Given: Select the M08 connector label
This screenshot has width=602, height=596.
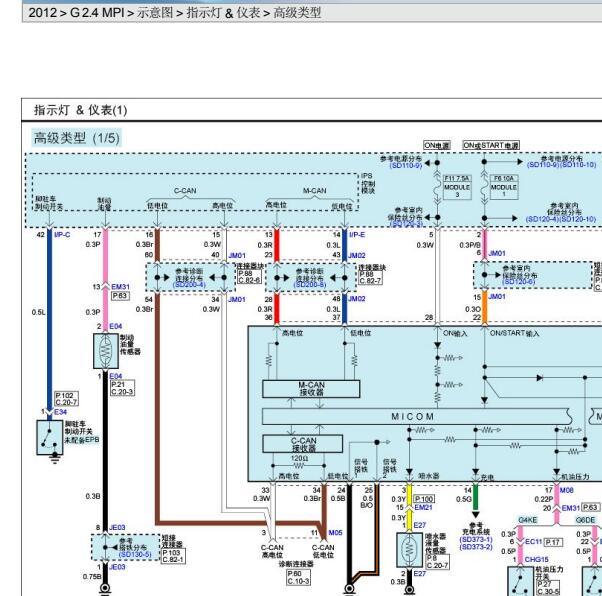Looking at the screenshot, I should click(566, 490).
